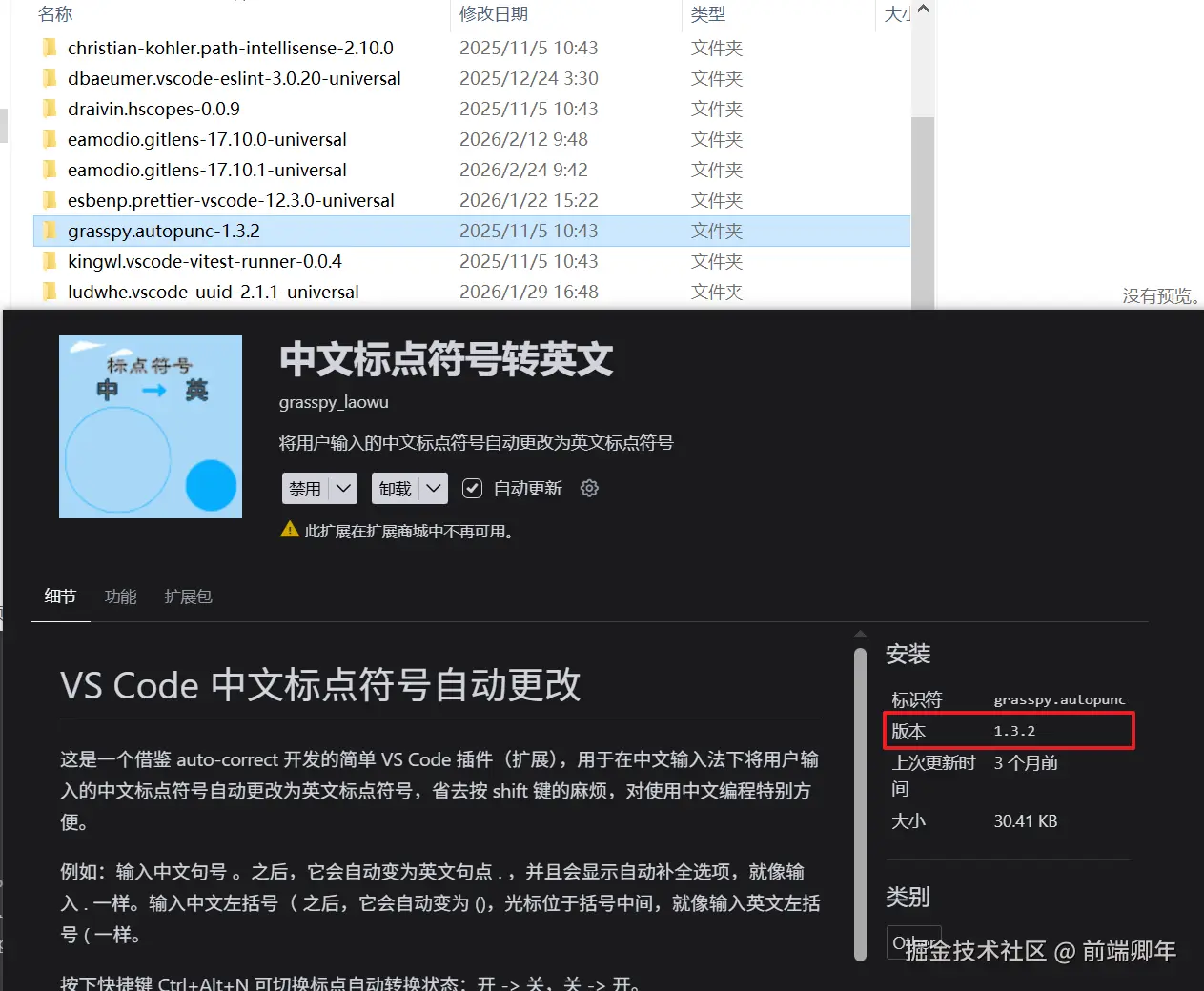Select the draivin.hscopes-0.0.9 folder name

(153, 109)
